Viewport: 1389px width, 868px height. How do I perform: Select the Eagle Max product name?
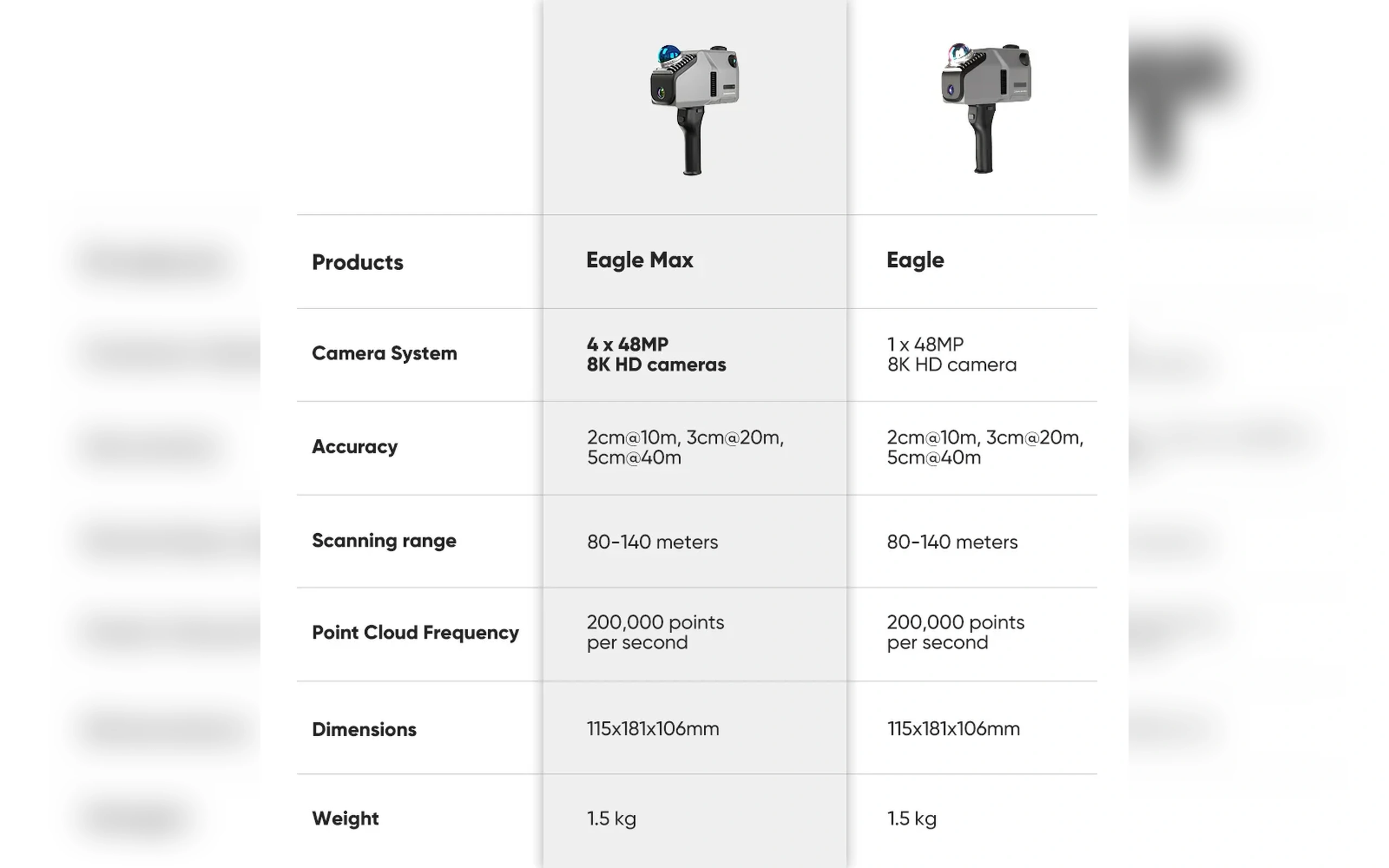tap(639, 260)
